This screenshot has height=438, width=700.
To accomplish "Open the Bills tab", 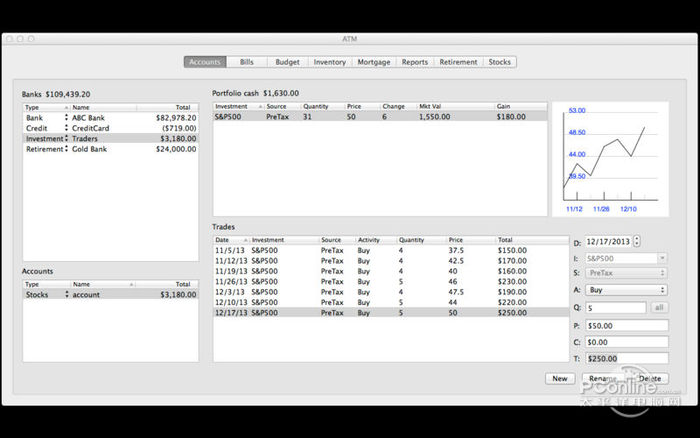I will coord(246,62).
